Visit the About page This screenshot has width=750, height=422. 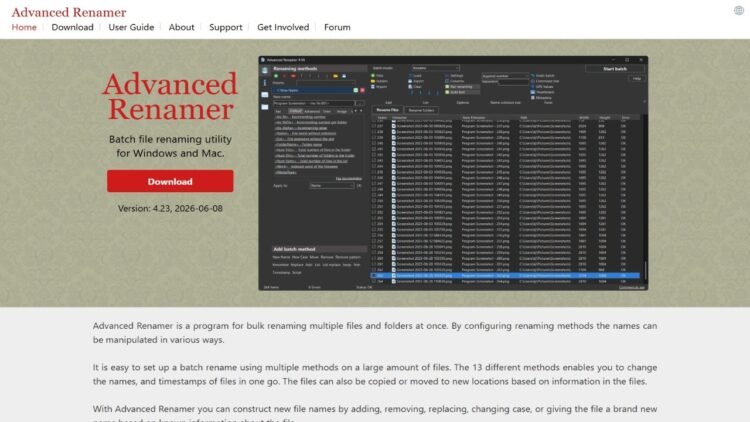click(x=181, y=27)
